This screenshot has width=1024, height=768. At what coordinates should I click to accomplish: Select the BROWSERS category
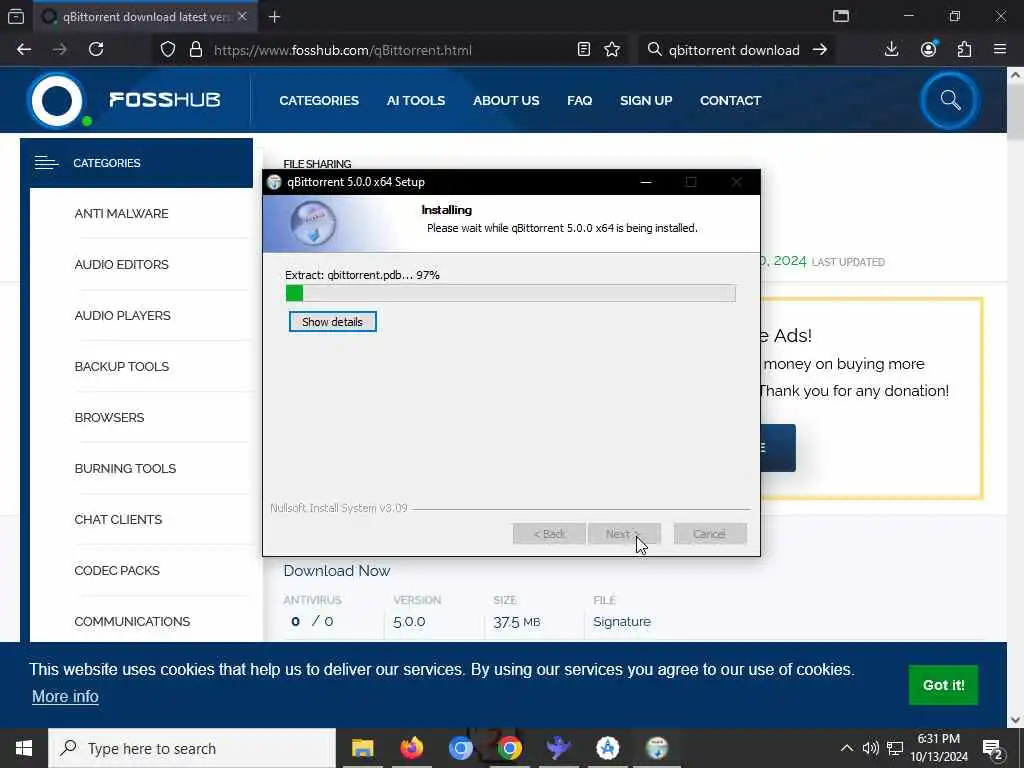pyautogui.click(x=109, y=417)
